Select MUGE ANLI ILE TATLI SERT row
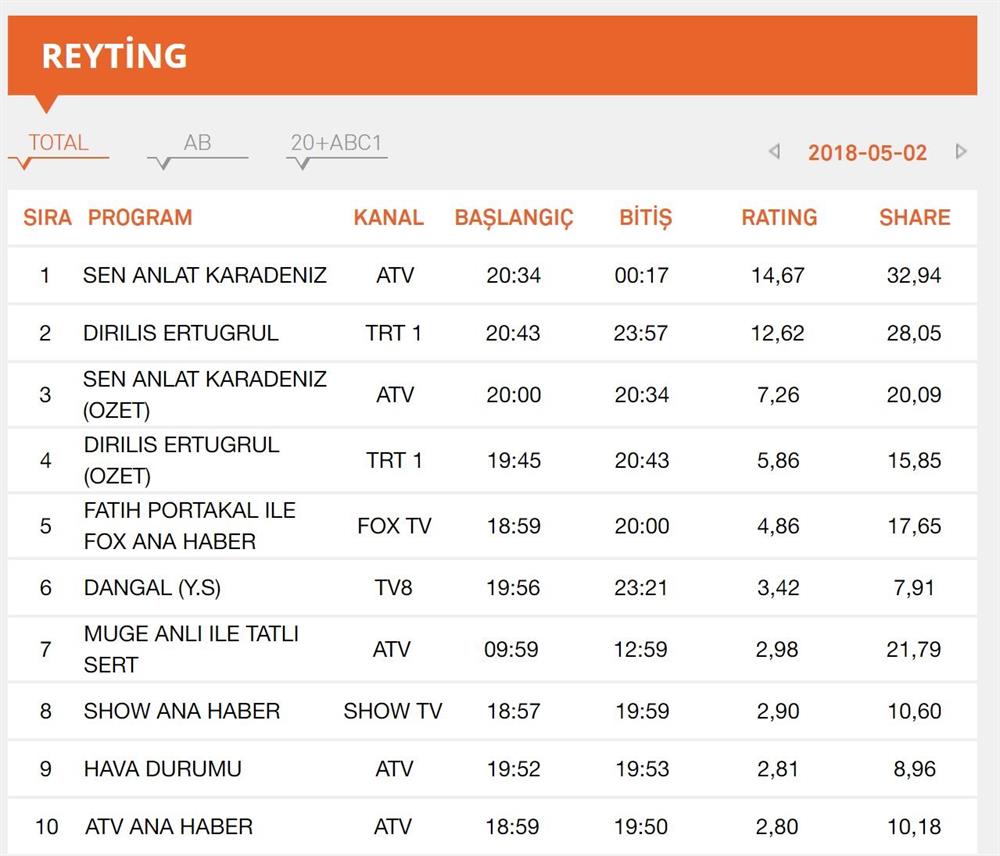The width and height of the screenshot is (1000, 856). (x=191, y=649)
